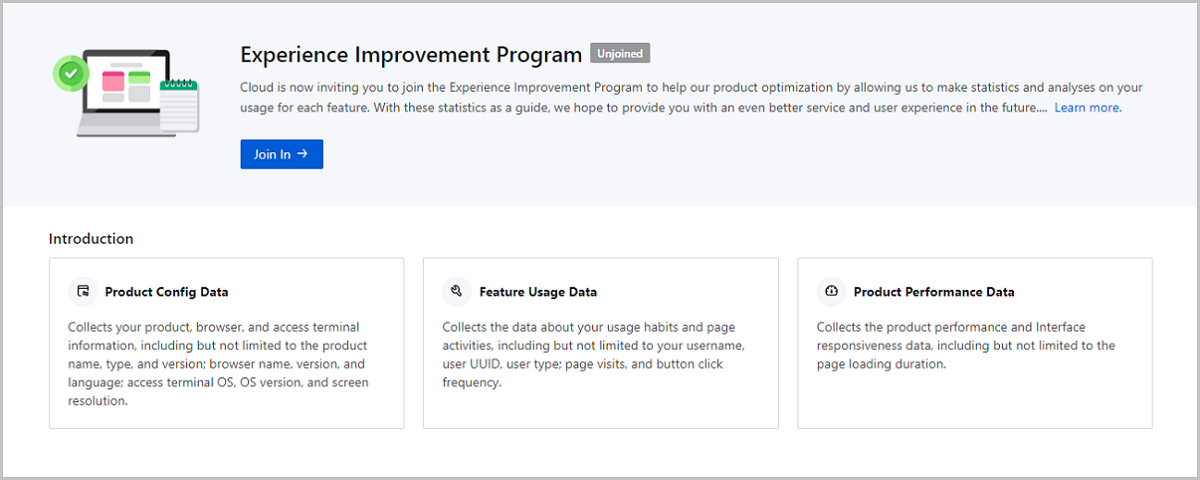The width and height of the screenshot is (1200, 480).
Task: Select the Feature Usage Data title
Action: click(537, 293)
